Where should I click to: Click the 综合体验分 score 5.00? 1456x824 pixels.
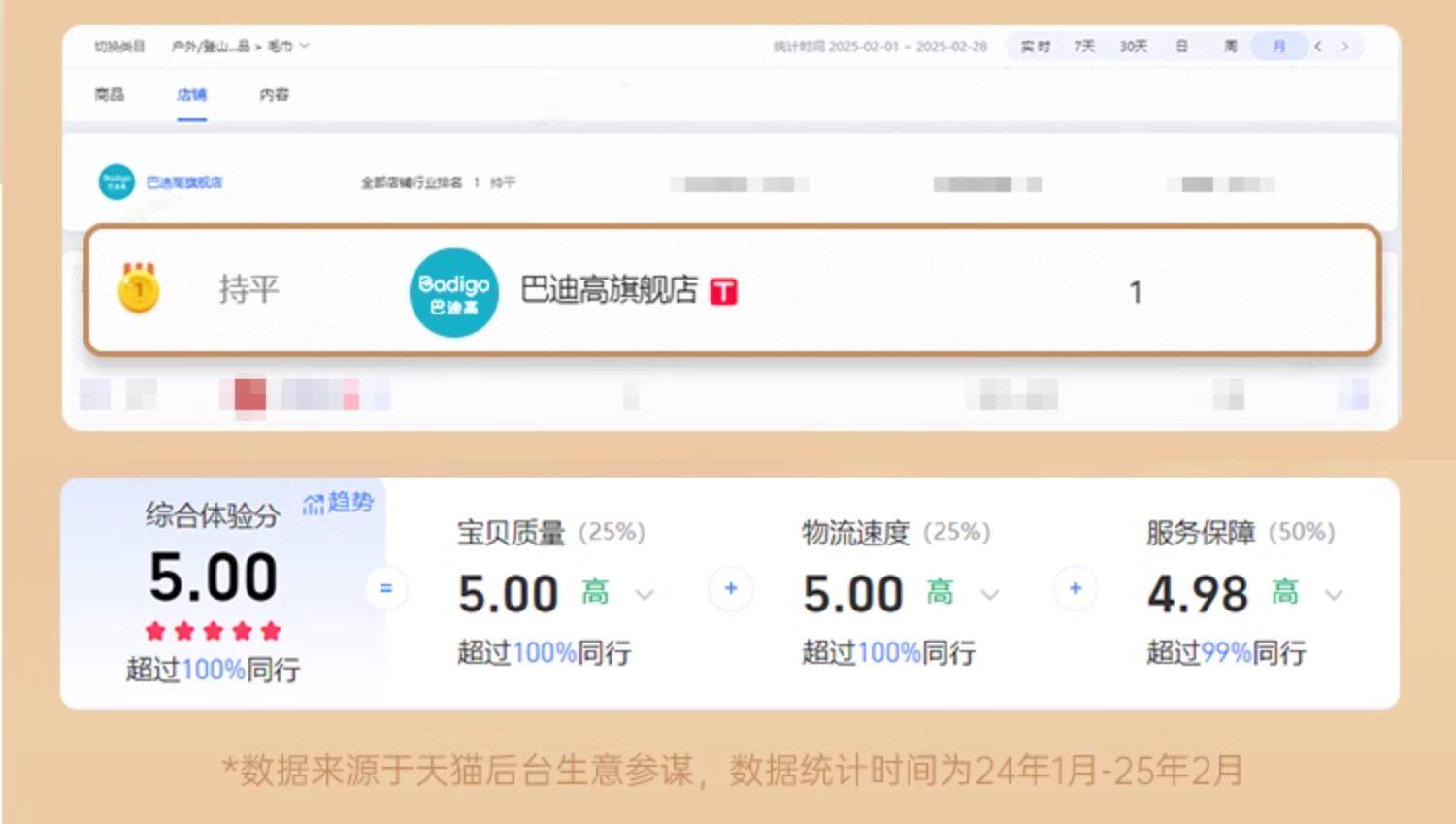tap(214, 577)
